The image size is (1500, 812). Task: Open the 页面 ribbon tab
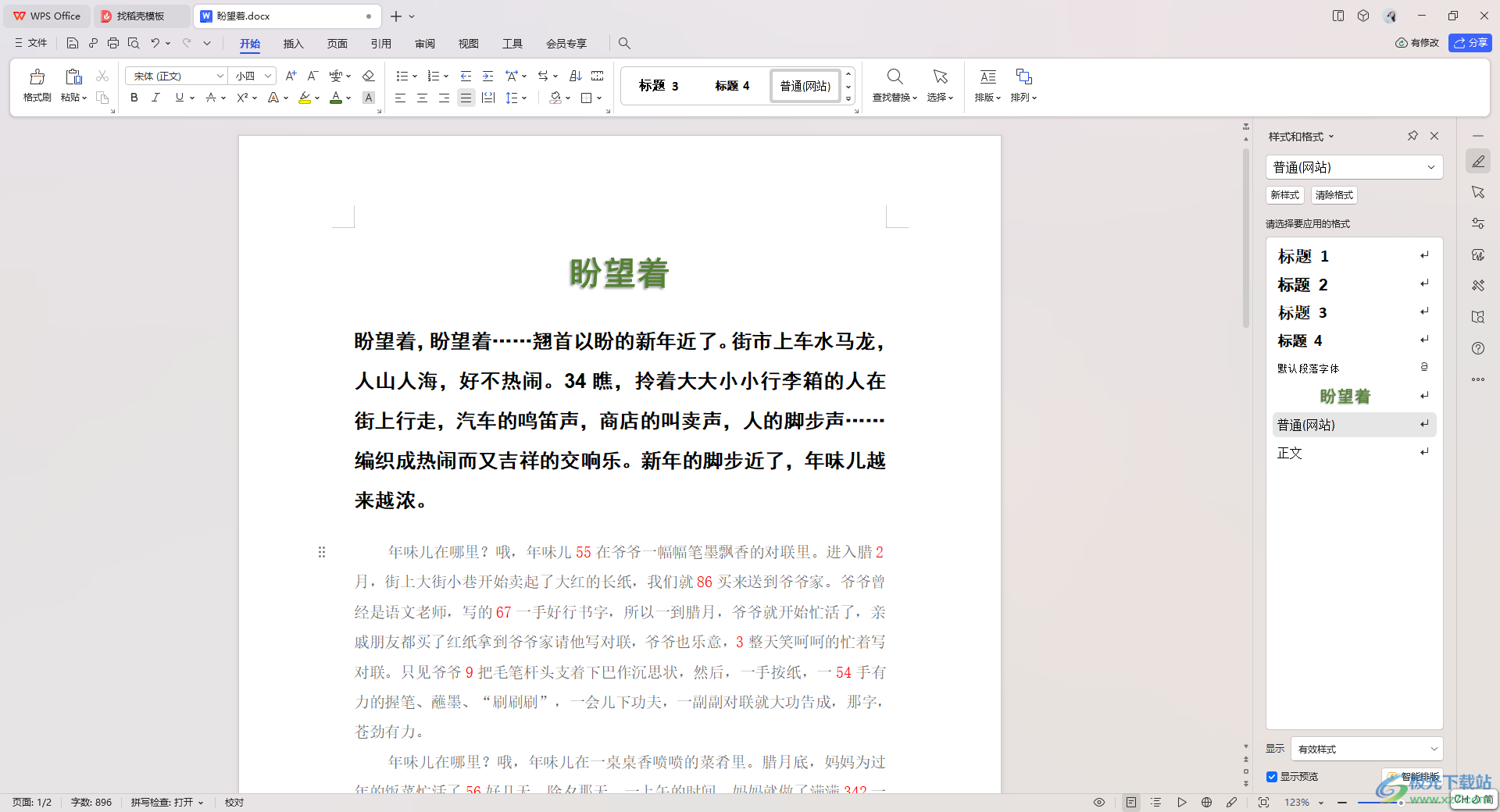337,43
